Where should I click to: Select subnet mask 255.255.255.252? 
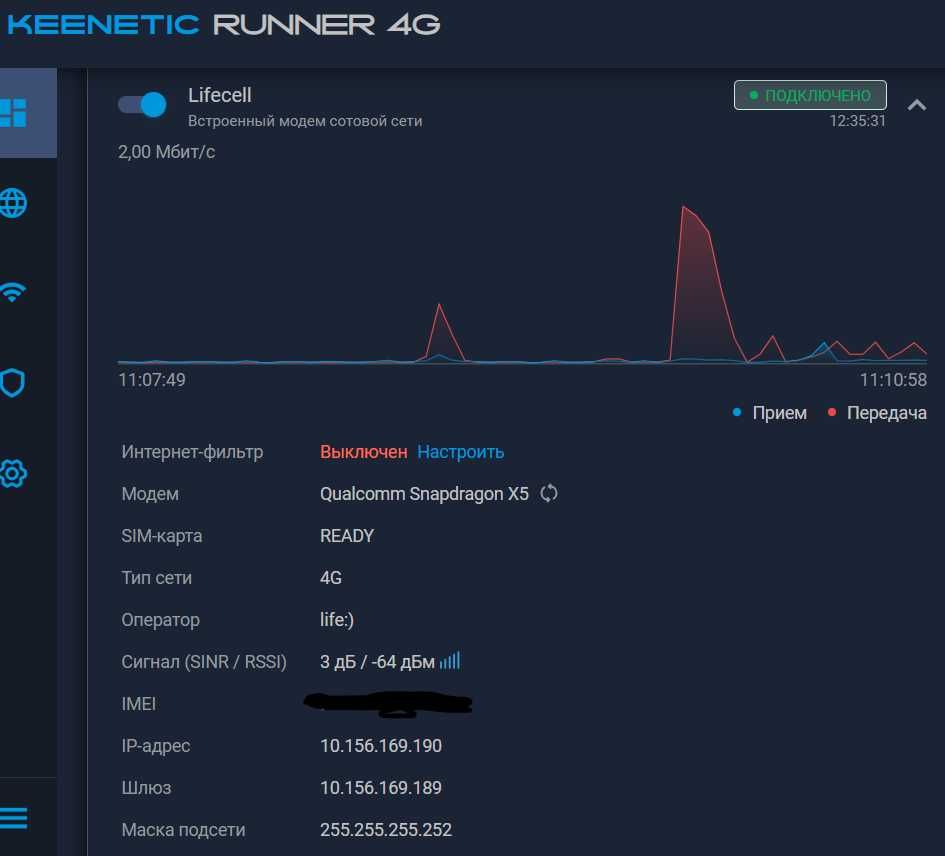[386, 830]
